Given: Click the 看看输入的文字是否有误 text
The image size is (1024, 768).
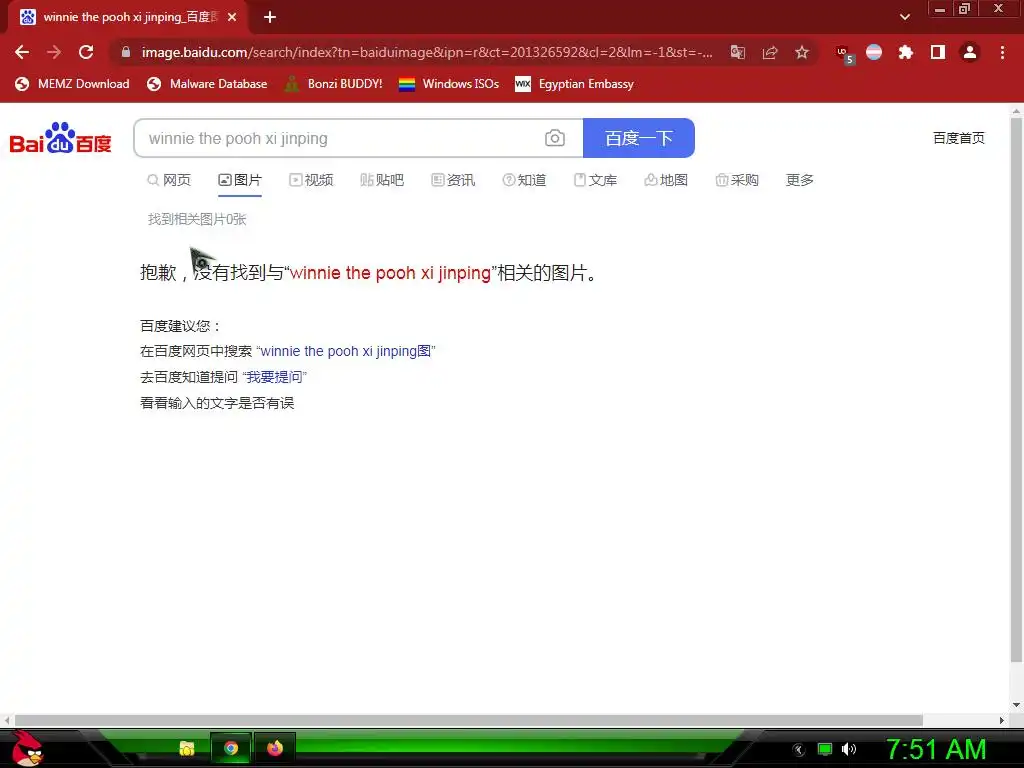Looking at the screenshot, I should pyautogui.click(x=217, y=403).
